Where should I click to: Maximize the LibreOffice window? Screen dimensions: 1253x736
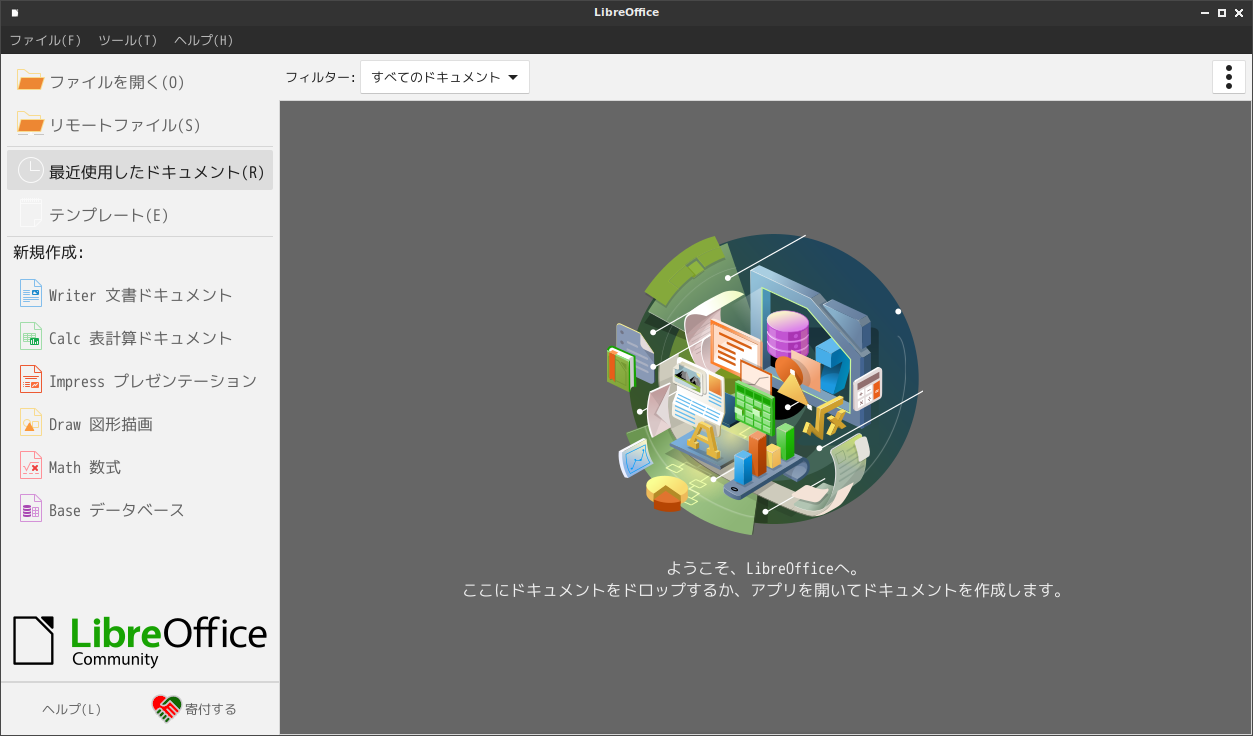(x=1222, y=13)
